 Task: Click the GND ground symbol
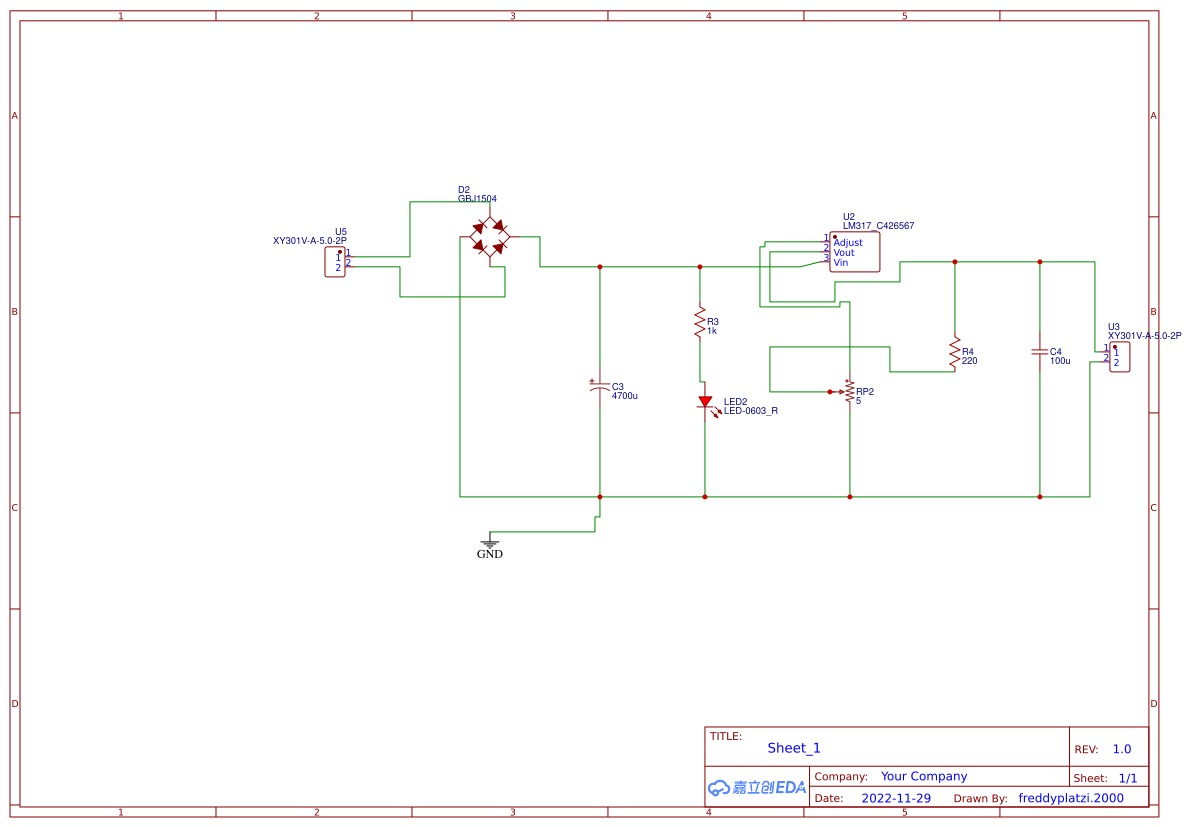click(x=489, y=545)
